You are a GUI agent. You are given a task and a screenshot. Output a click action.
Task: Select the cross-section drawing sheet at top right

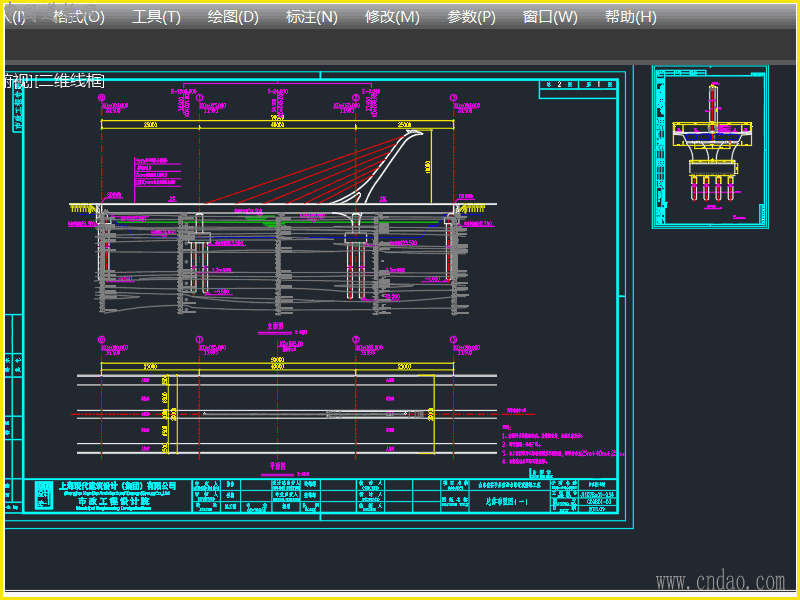[x=714, y=146]
